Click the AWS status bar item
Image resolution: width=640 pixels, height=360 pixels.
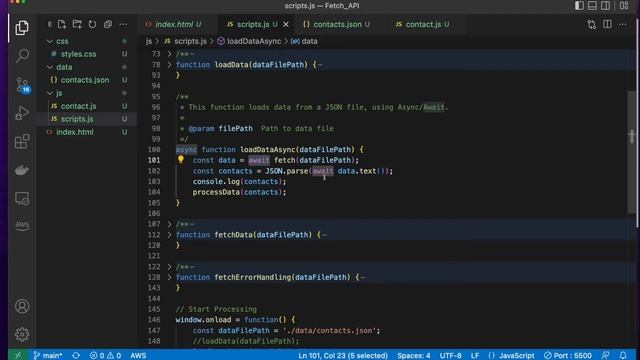[x=138, y=355]
